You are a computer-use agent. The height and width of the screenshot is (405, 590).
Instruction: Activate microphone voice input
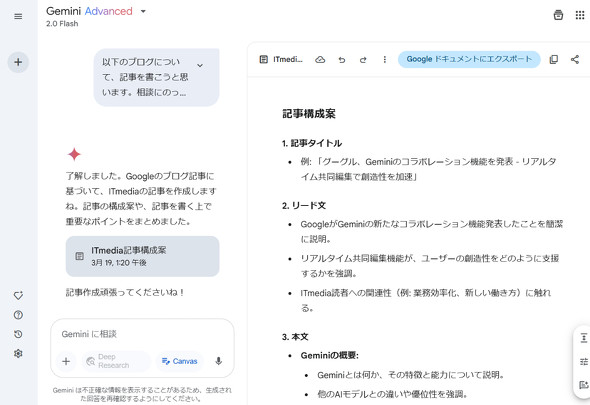point(219,361)
